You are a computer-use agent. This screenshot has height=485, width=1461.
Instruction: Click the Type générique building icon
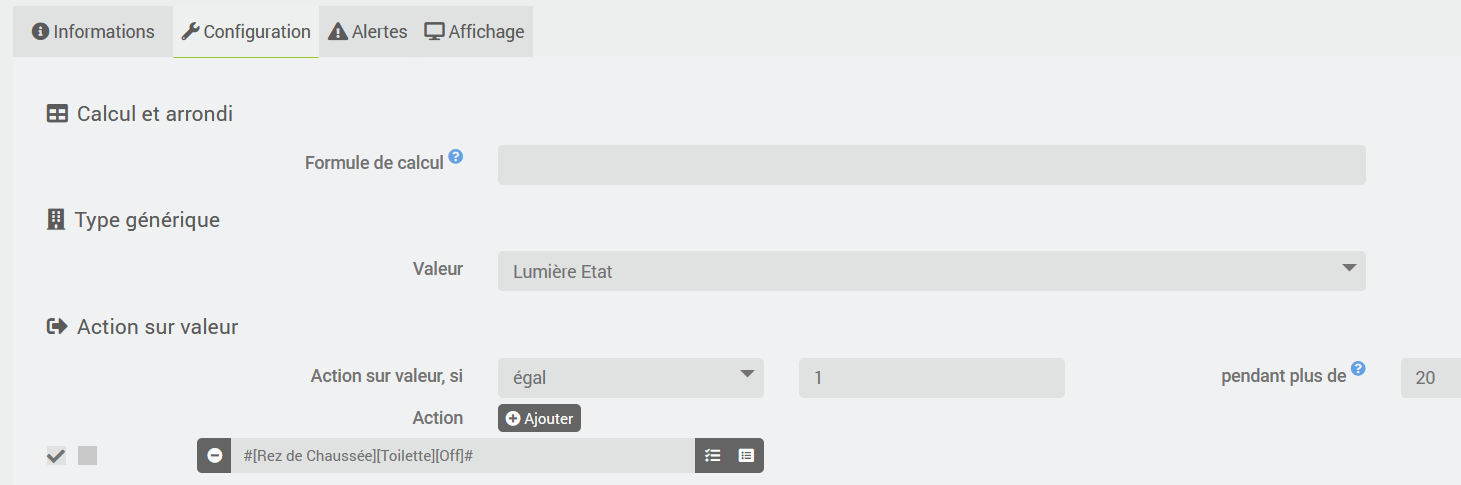click(56, 219)
